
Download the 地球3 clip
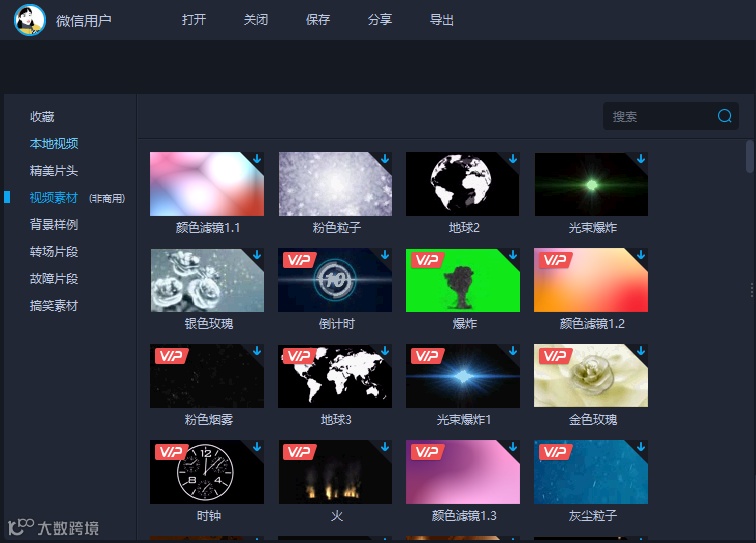(x=385, y=351)
